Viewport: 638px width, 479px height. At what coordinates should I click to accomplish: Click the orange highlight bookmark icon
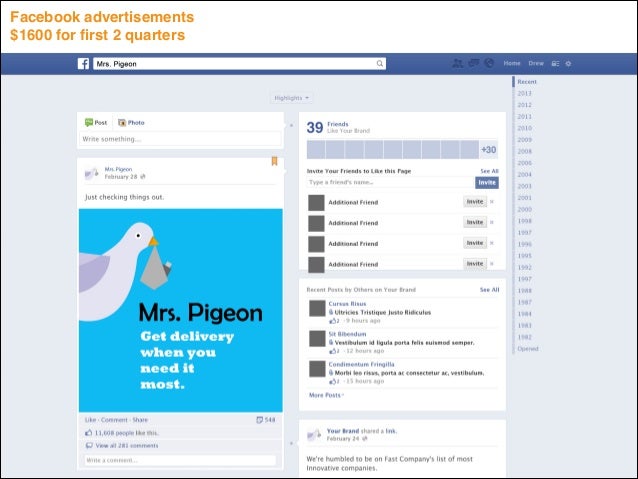point(275,162)
